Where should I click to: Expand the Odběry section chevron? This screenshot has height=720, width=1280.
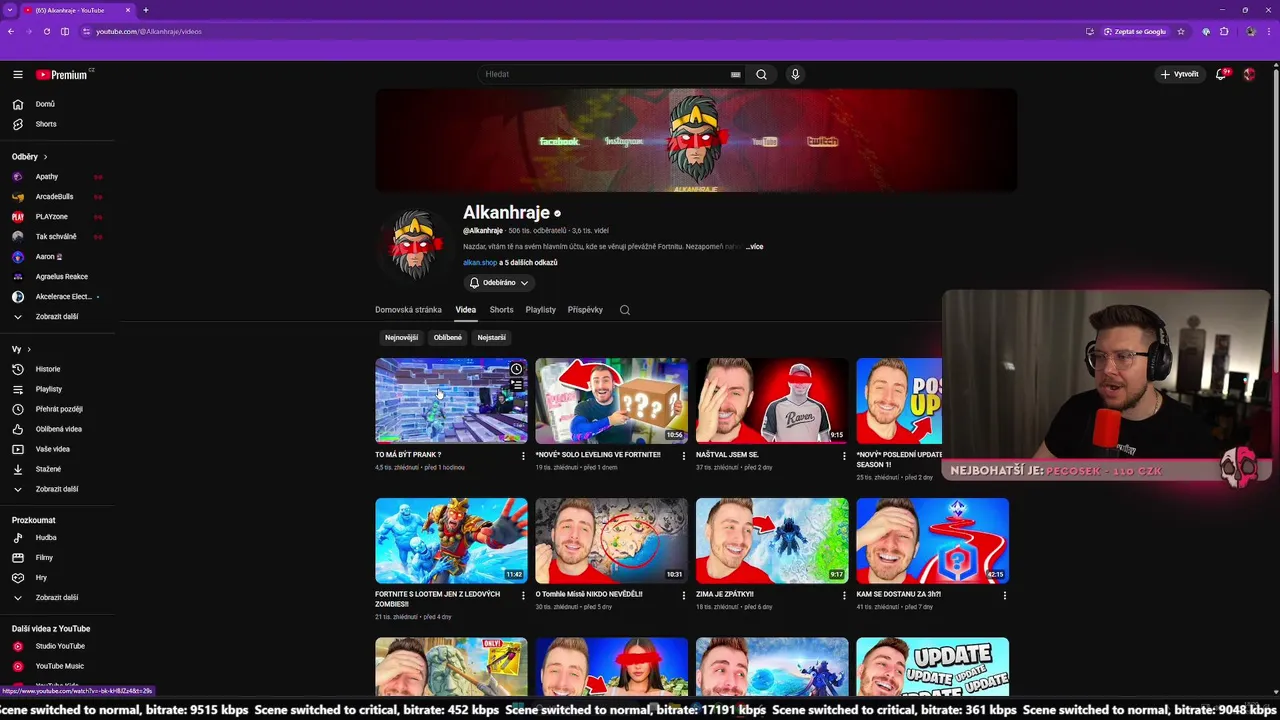point(45,157)
